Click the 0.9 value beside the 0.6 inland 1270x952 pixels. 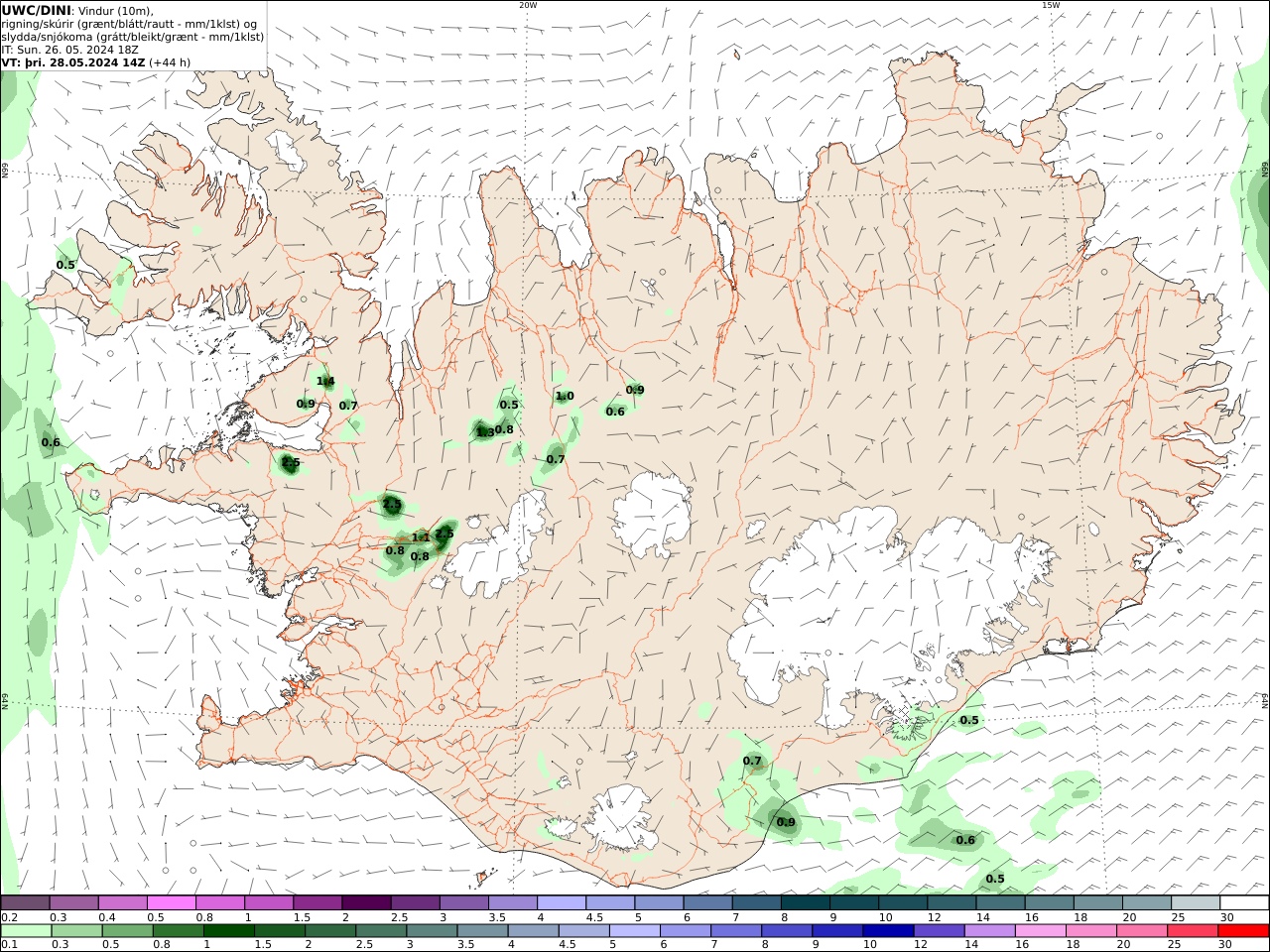coord(635,391)
